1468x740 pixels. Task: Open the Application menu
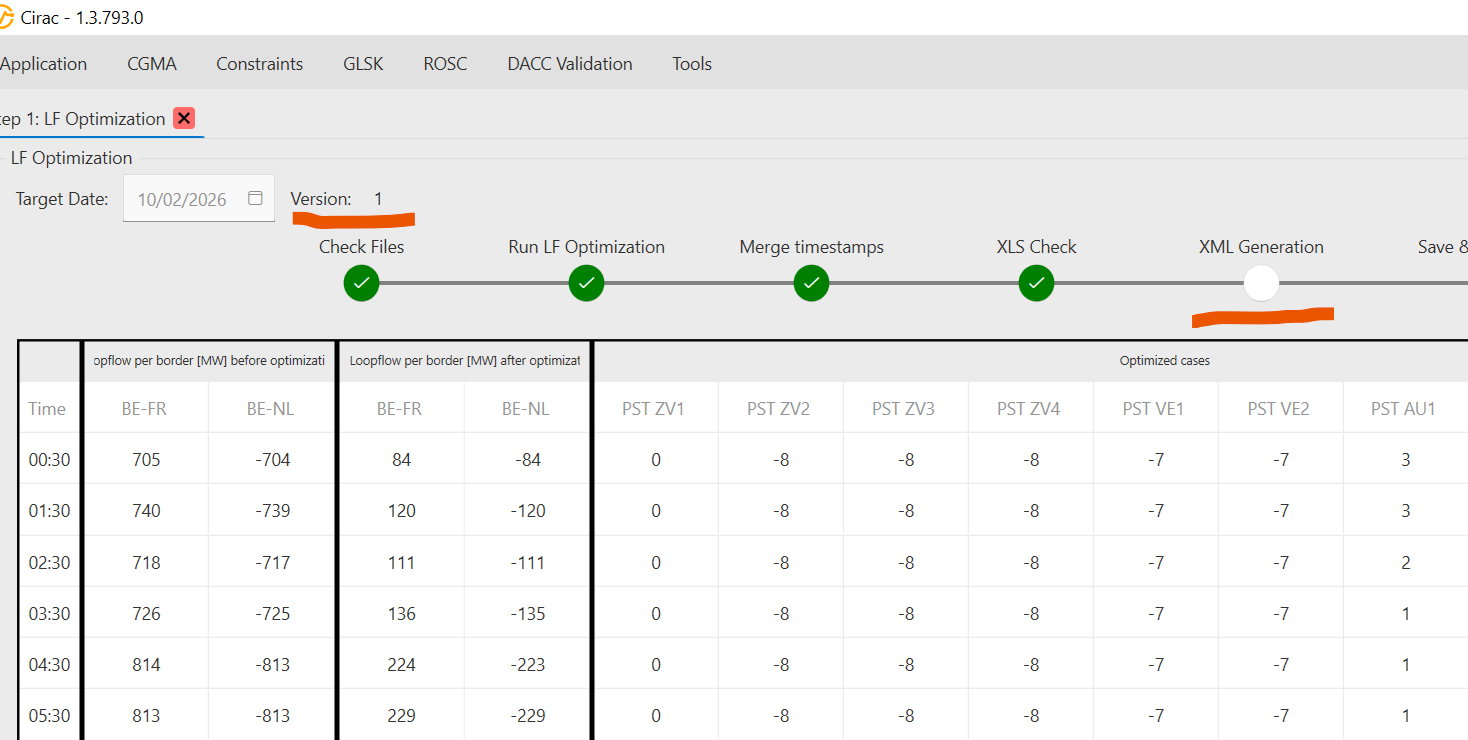point(43,64)
